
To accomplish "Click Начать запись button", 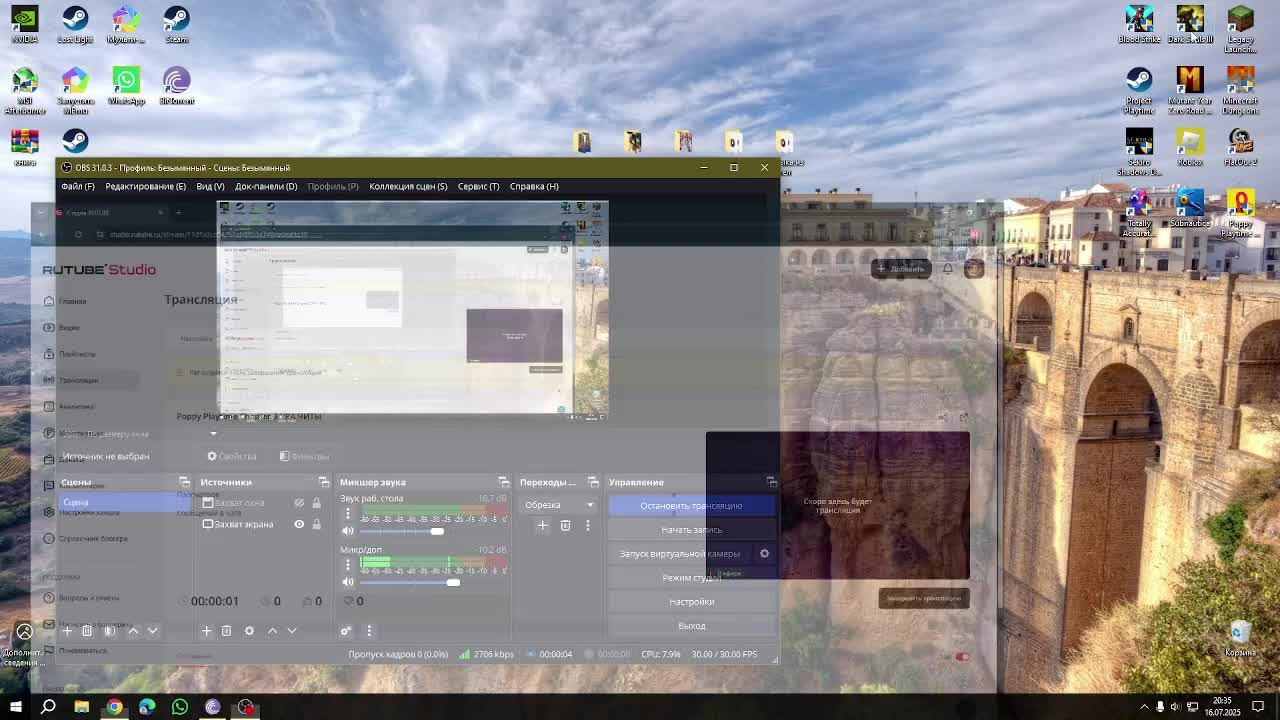I will pyautogui.click(x=691, y=530).
